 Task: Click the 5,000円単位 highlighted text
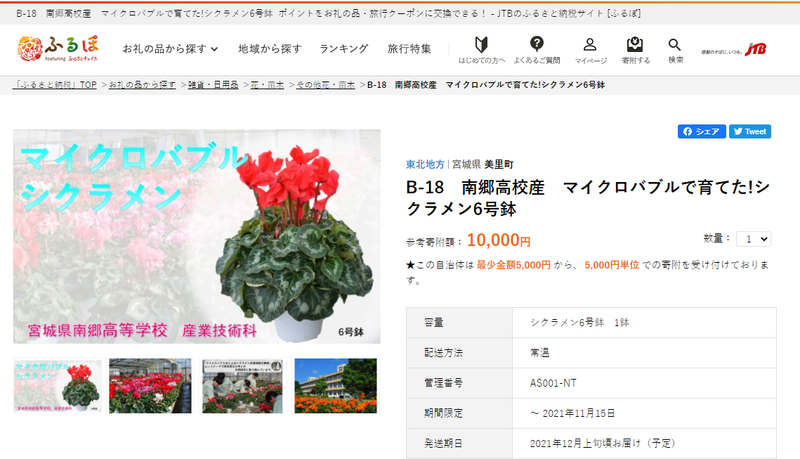612,265
